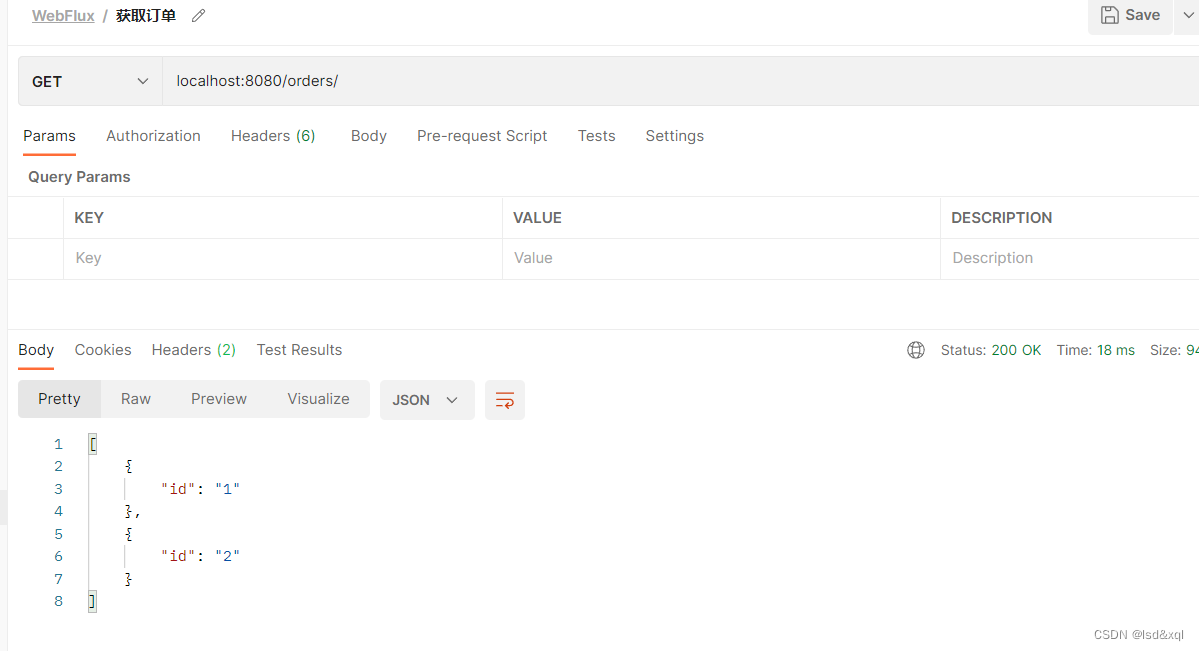Switch to the Visualize view
This screenshot has width=1199, height=651.
click(x=318, y=399)
